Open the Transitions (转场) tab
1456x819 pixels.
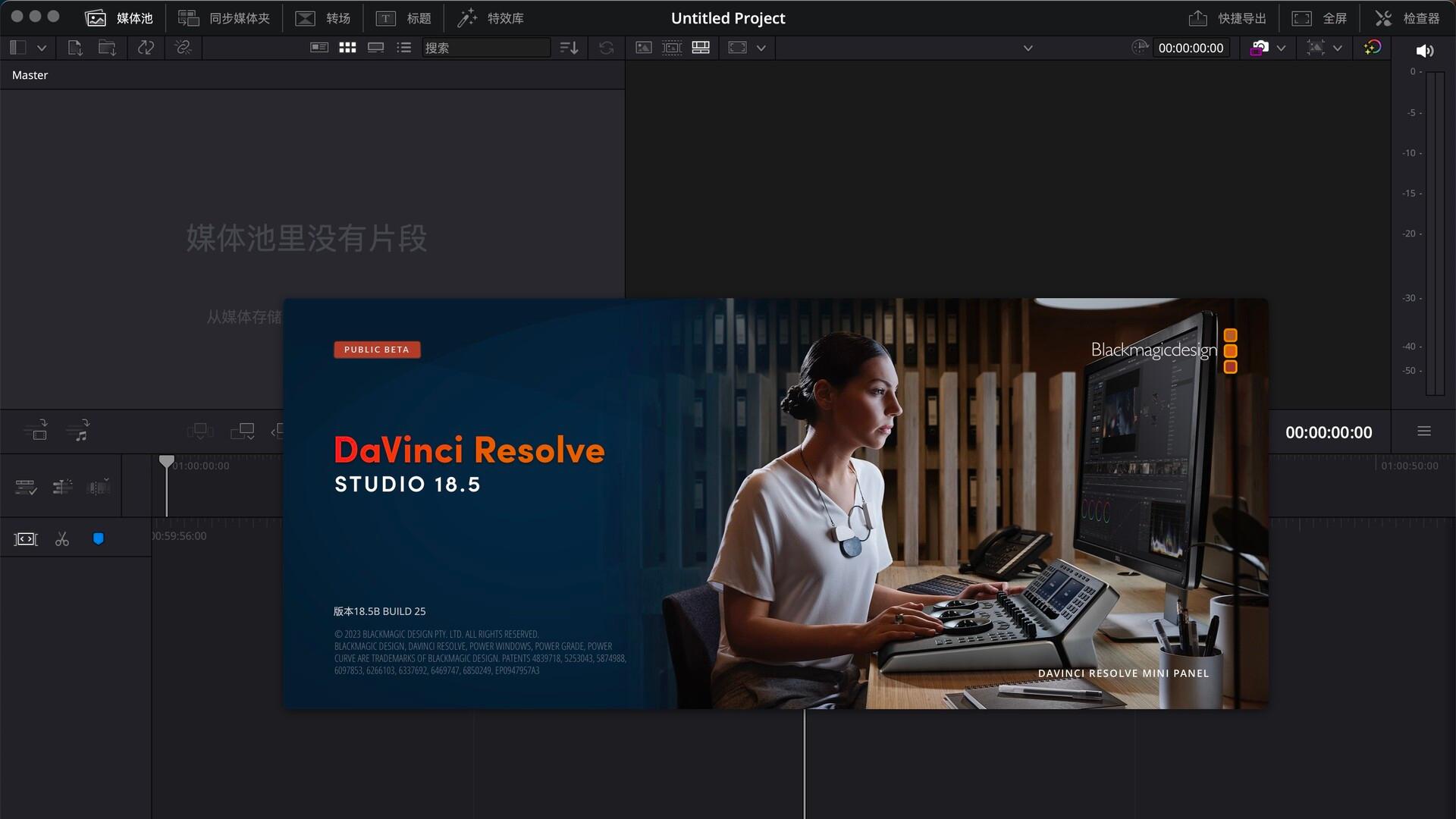pyautogui.click(x=323, y=18)
